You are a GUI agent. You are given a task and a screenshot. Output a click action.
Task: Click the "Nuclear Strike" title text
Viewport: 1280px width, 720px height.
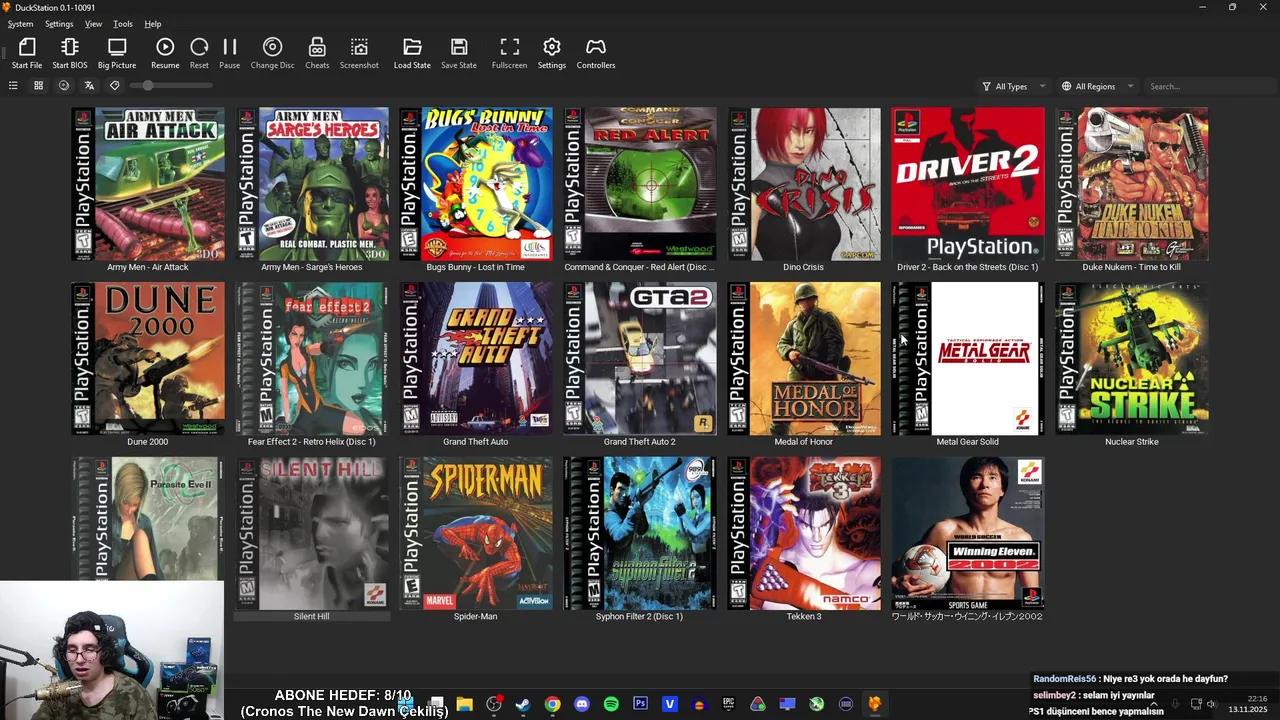click(1132, 442)
